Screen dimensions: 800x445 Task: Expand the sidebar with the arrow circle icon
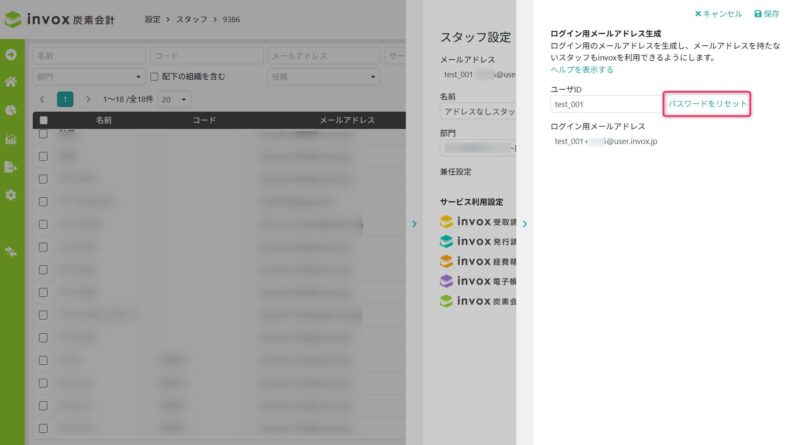click(x=11, y=55)
